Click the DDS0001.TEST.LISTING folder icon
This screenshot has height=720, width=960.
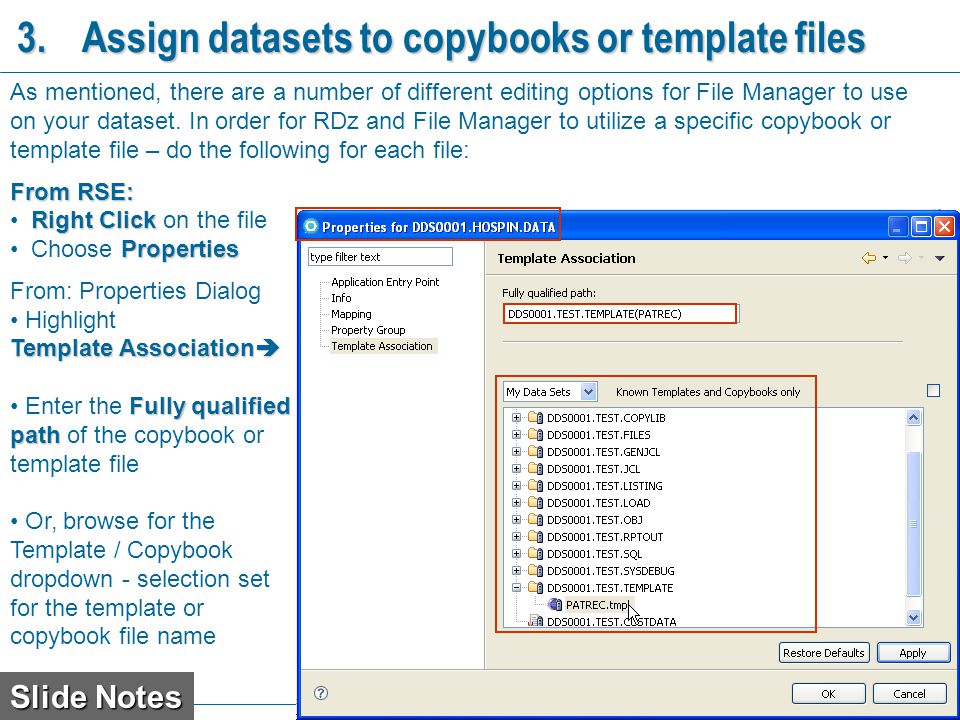click(536, 486)
